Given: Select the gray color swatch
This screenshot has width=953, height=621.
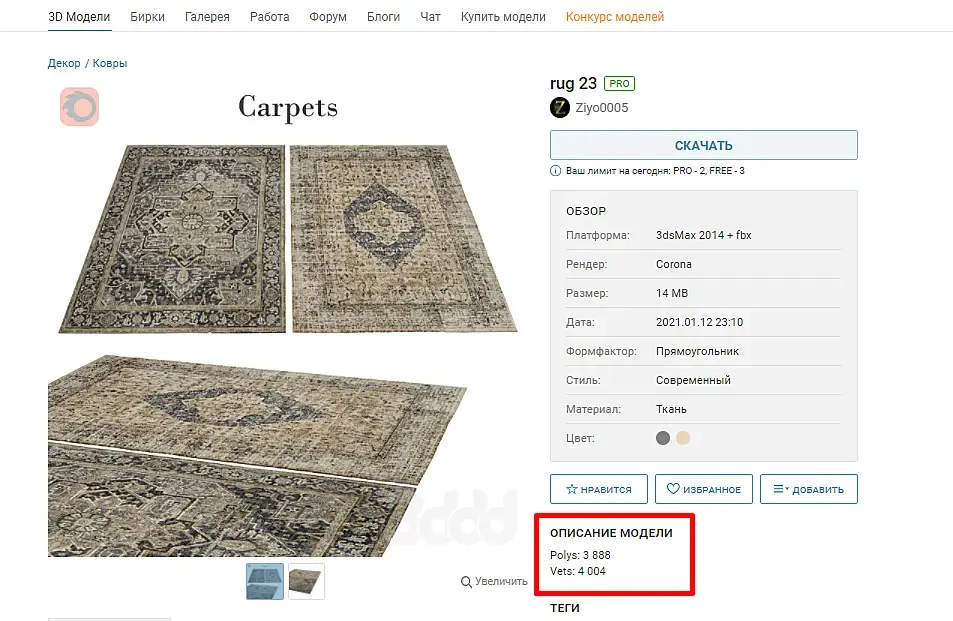Looking at the screenshot, I should point(663,438).
